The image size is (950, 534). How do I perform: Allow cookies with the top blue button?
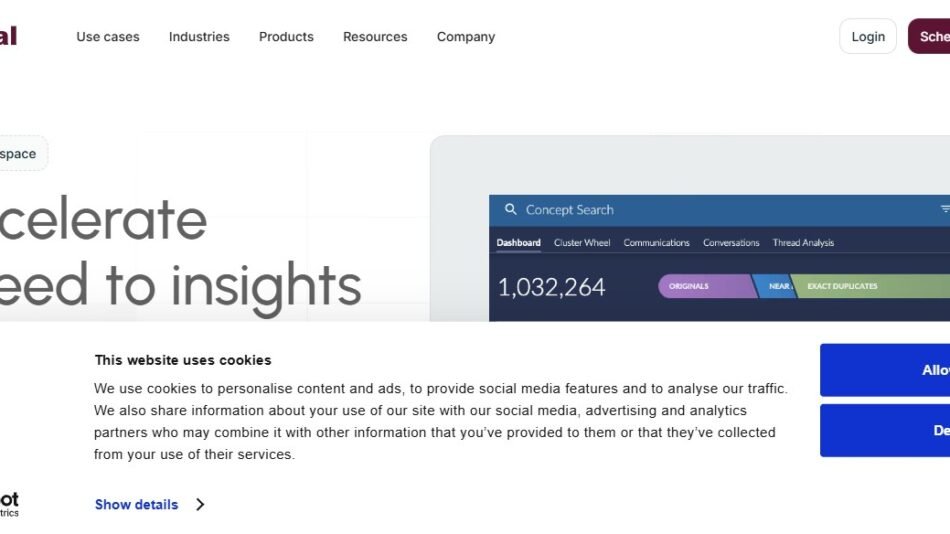click(x=885, y=370)
